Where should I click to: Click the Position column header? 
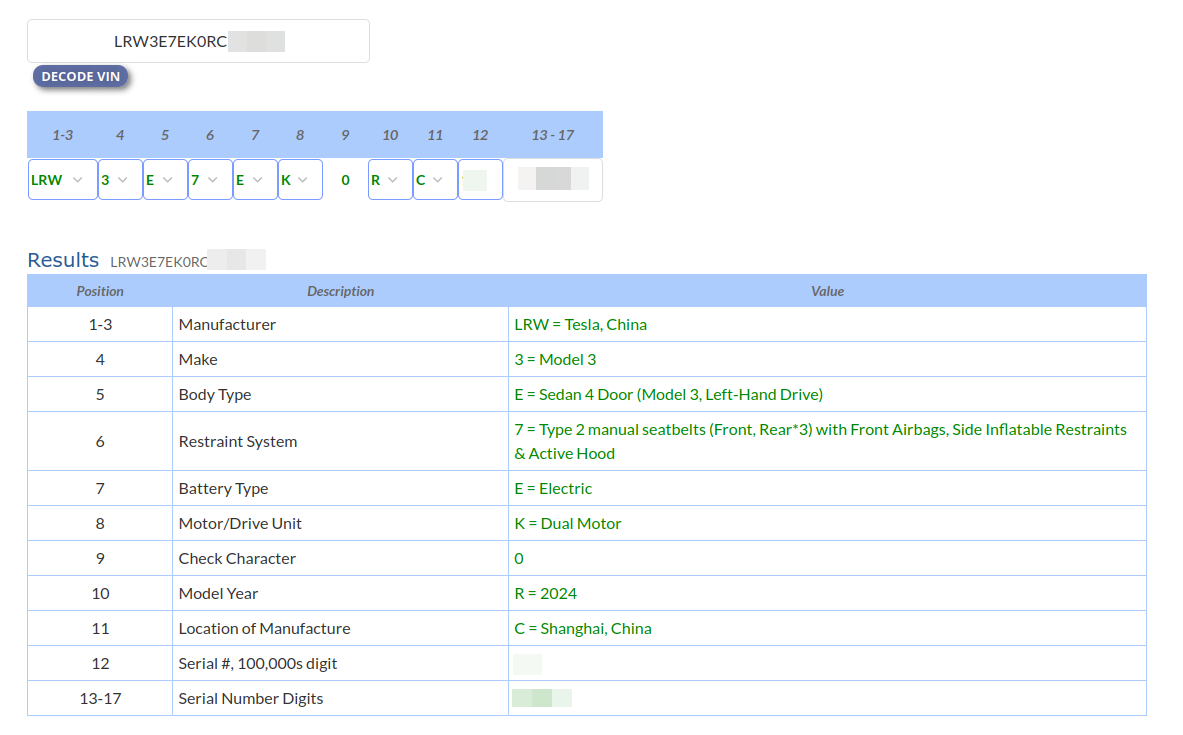[x=100, y=291]
